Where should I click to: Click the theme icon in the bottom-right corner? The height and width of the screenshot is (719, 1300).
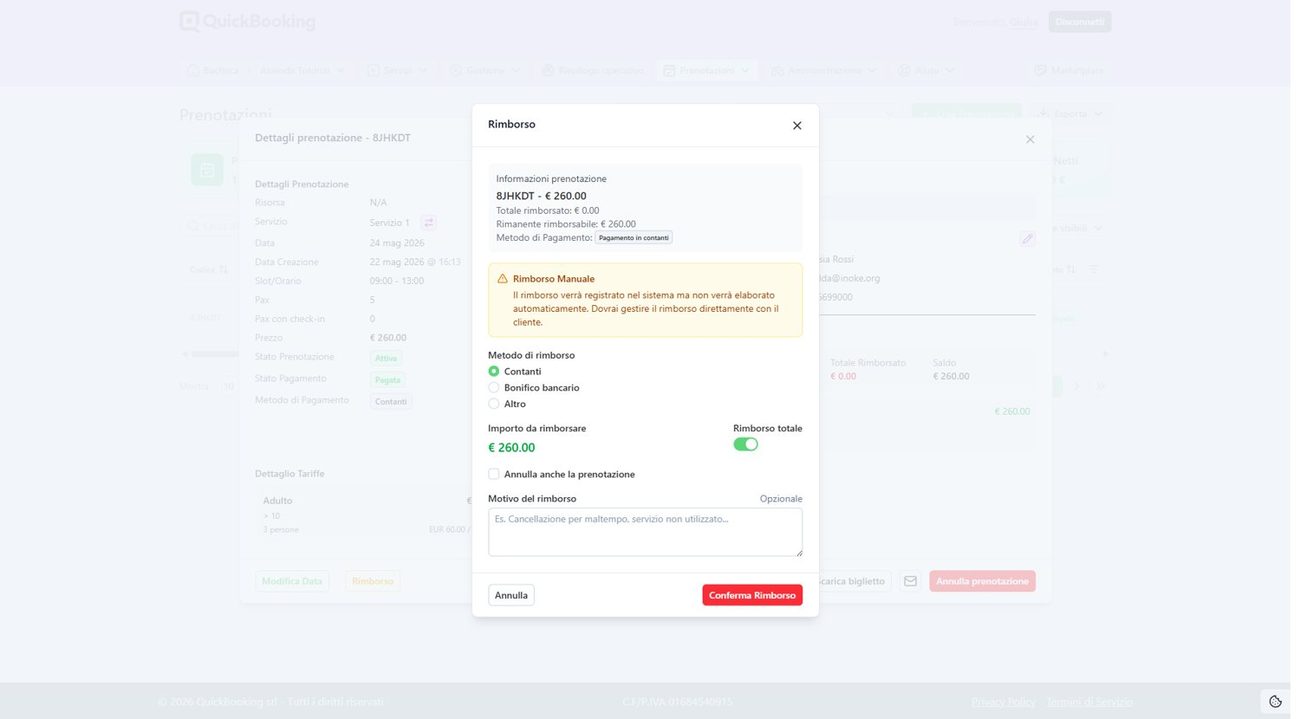pos(1275,701)
